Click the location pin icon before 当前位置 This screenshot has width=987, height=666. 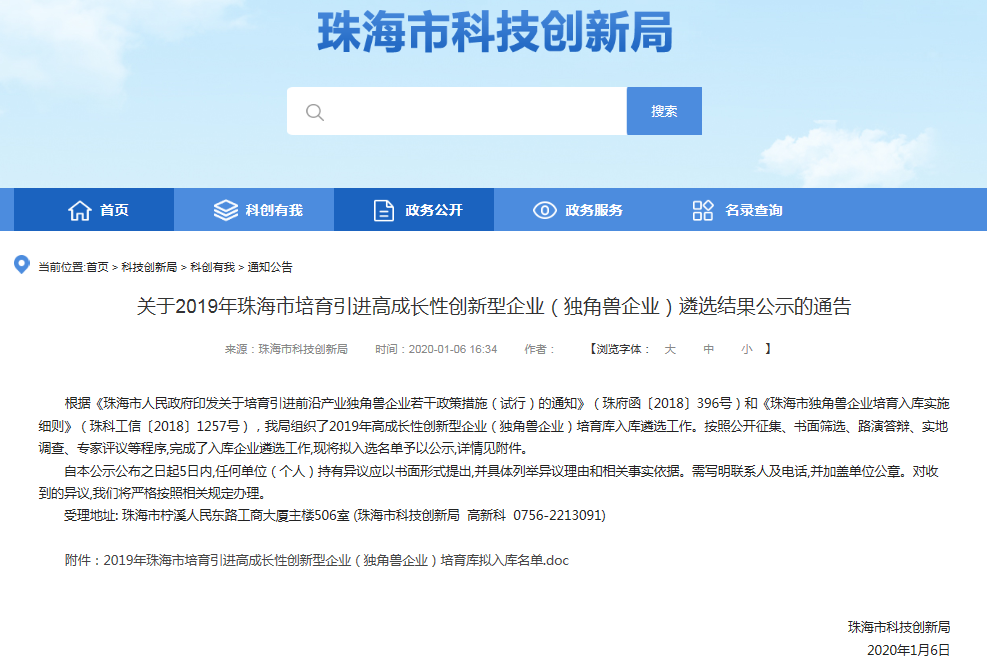[x=22, y=264]
